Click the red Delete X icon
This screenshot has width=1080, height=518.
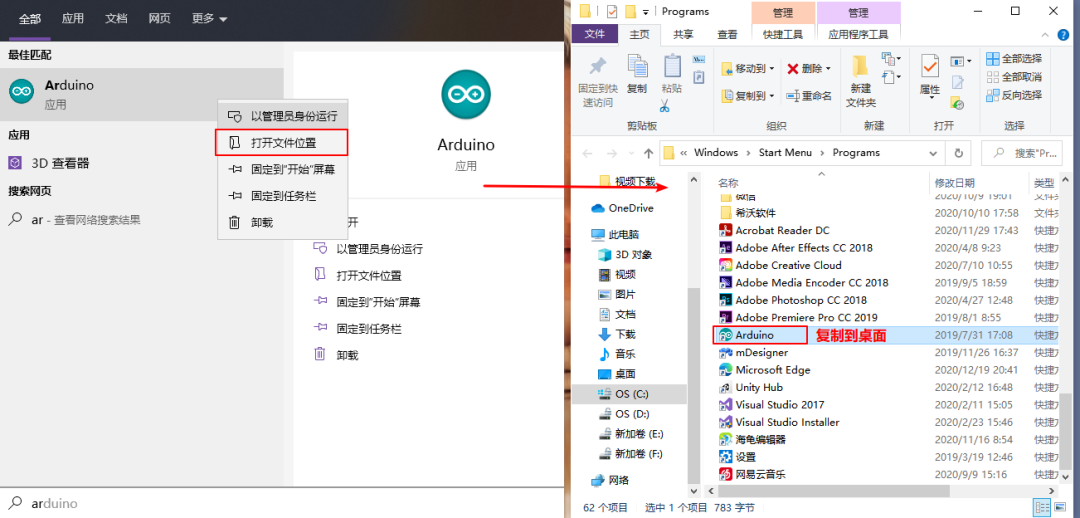[x=793, y=68]
